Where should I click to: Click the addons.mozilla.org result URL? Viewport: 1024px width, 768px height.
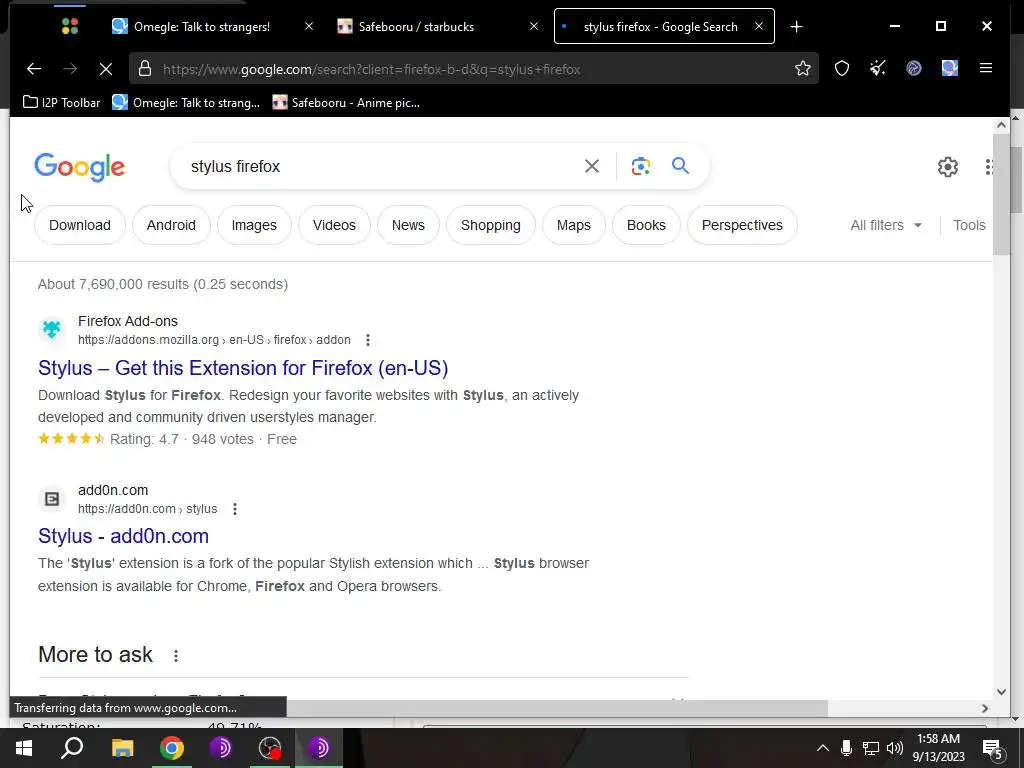214,340
